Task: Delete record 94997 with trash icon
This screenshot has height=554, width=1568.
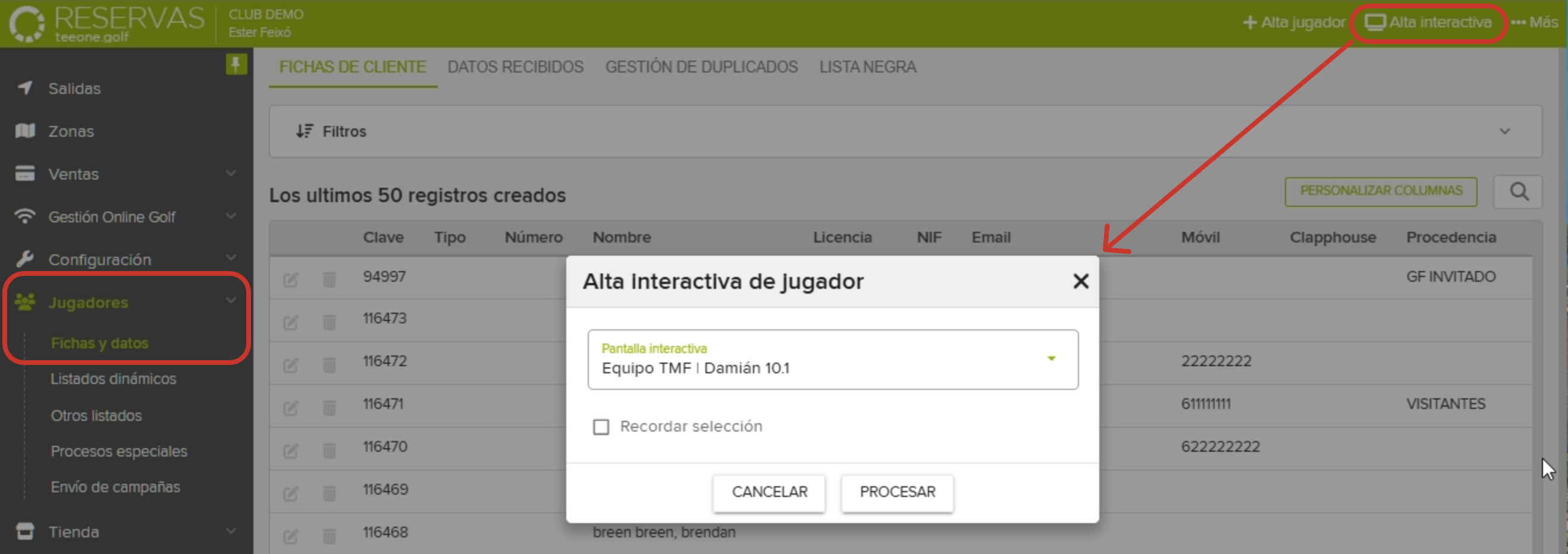Action: (x=329, y=279)
